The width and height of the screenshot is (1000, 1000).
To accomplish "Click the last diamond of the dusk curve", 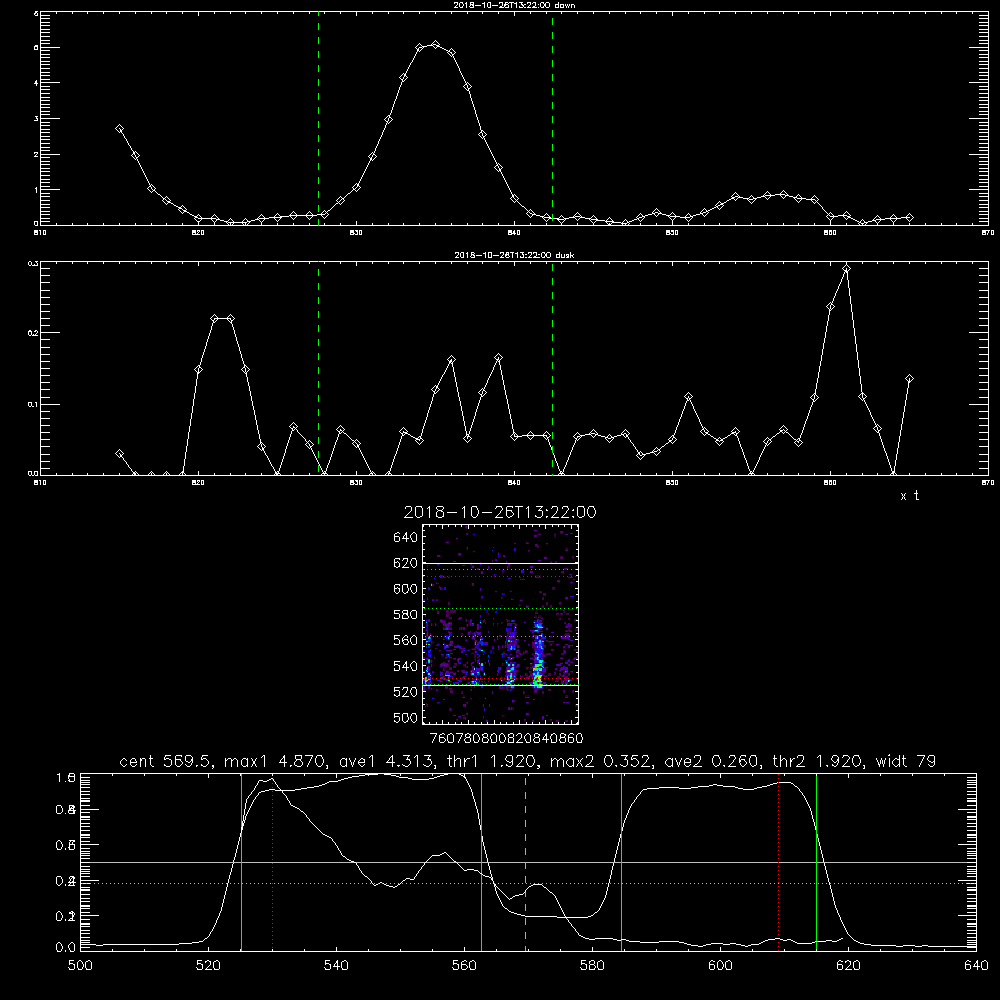I will (x=909, y=379).
